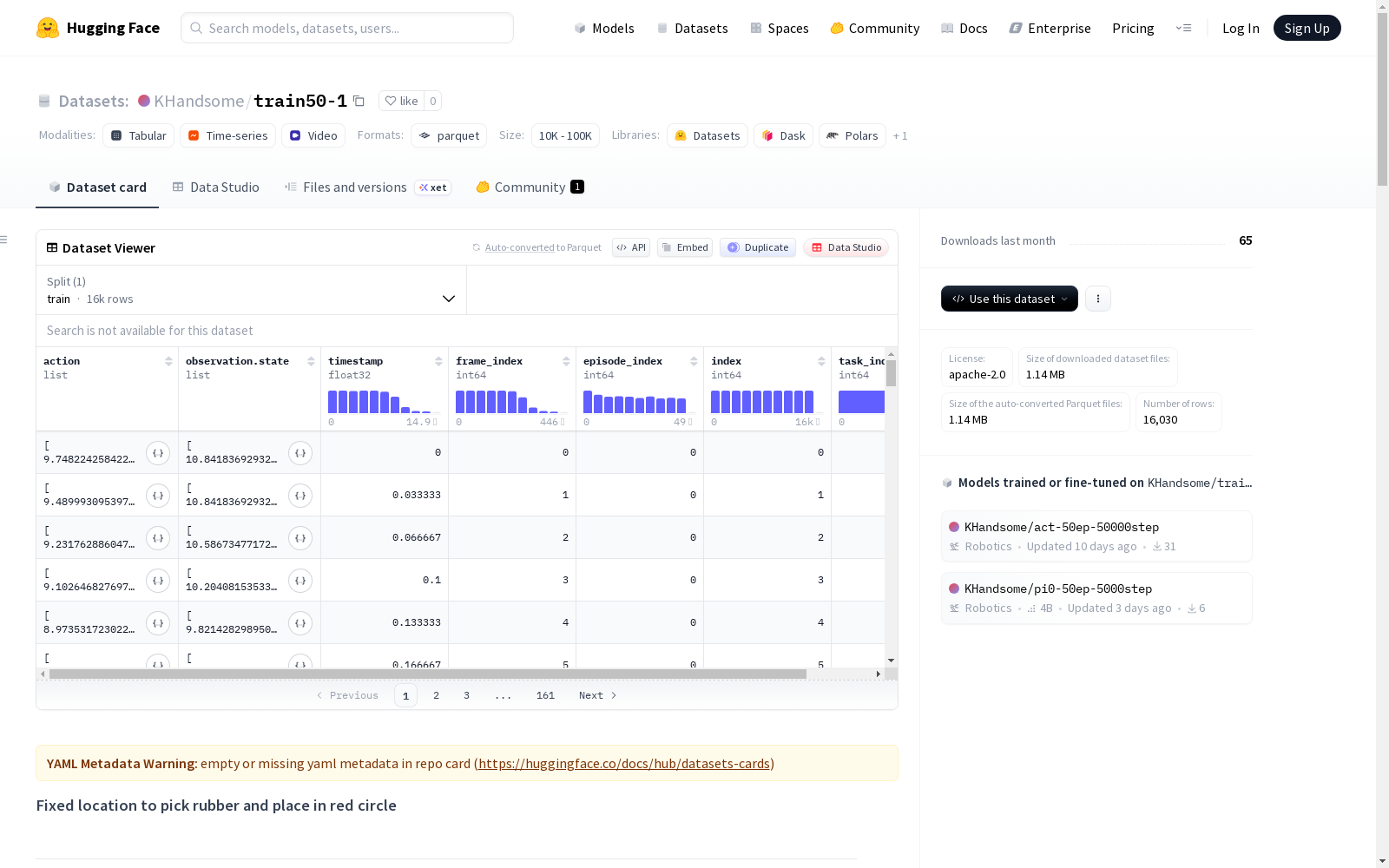Filter by the Time-series modality tag
1389x868 pixels.
pos(228,135)
